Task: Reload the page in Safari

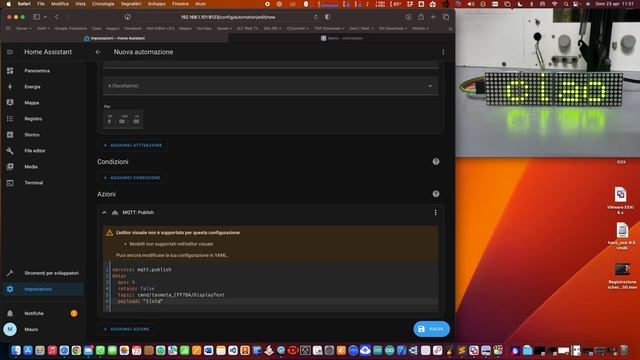Action: [x=316, y=17]
